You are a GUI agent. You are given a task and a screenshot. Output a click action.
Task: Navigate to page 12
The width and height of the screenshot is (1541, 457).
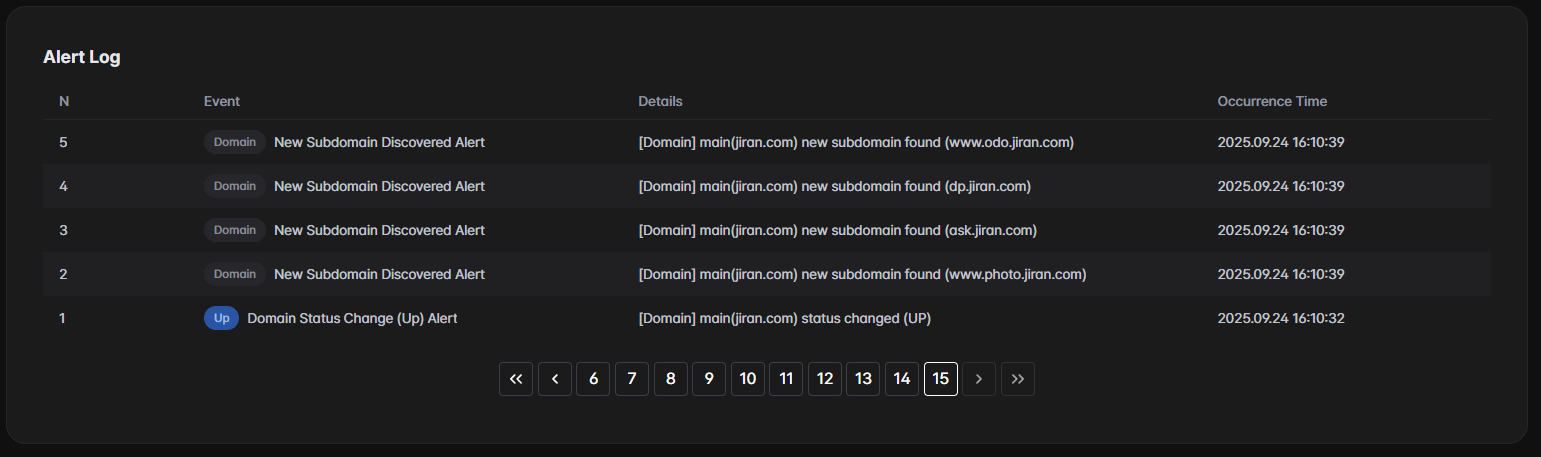pyautogui.click(x=825, y=379)
